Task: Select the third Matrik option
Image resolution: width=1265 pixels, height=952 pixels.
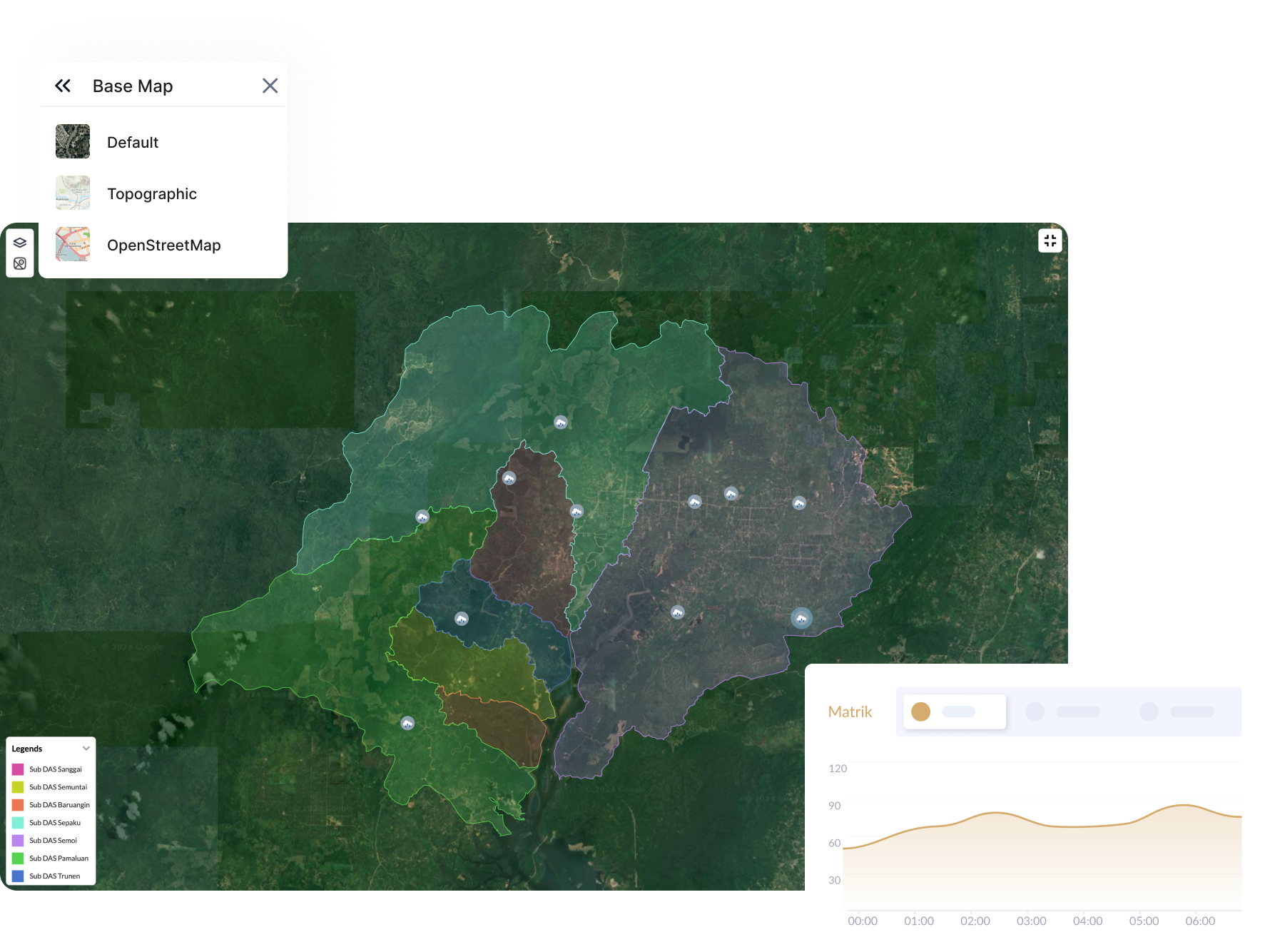Action: [1177, 712]
